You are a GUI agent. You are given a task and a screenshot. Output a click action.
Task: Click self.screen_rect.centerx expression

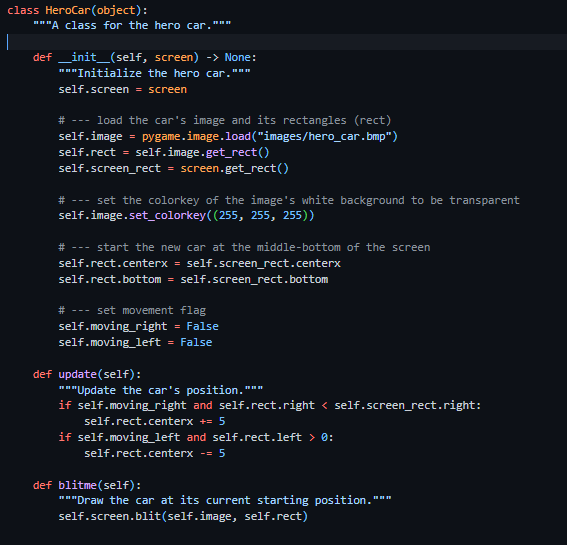[263, 263]
